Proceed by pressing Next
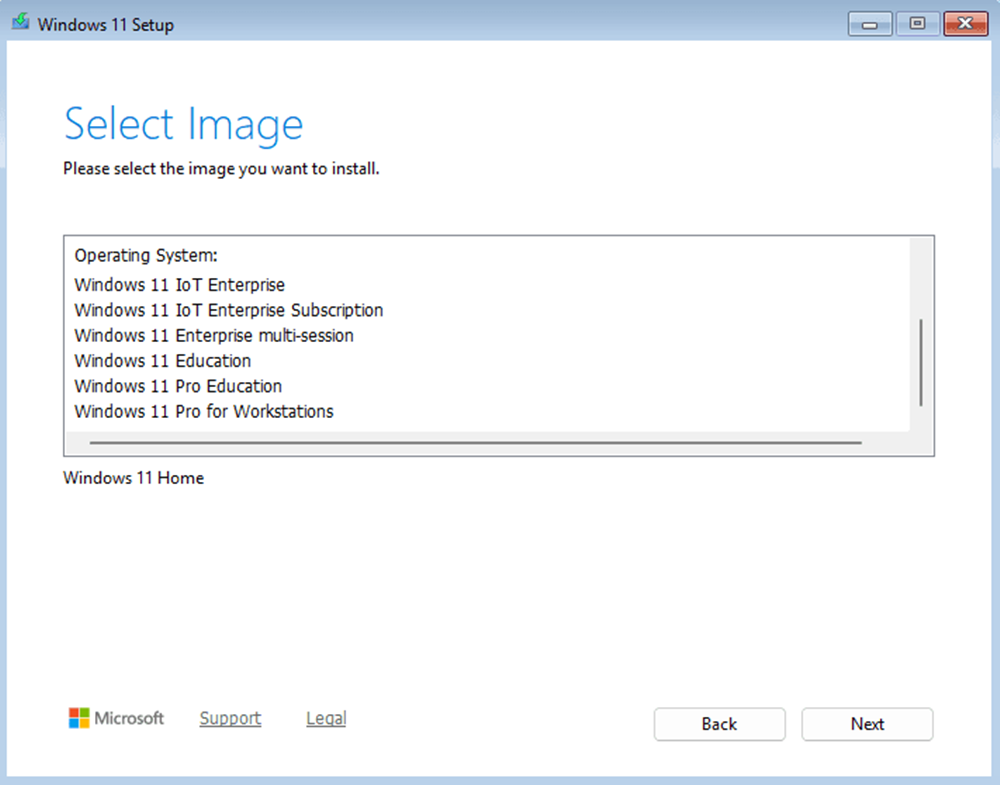 [x=867, y=724]
